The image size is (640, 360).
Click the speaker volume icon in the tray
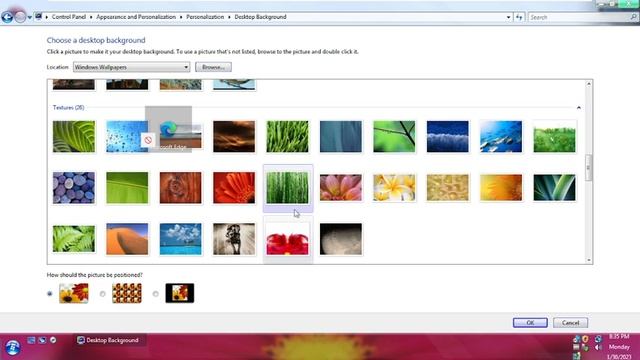(598, 347)
